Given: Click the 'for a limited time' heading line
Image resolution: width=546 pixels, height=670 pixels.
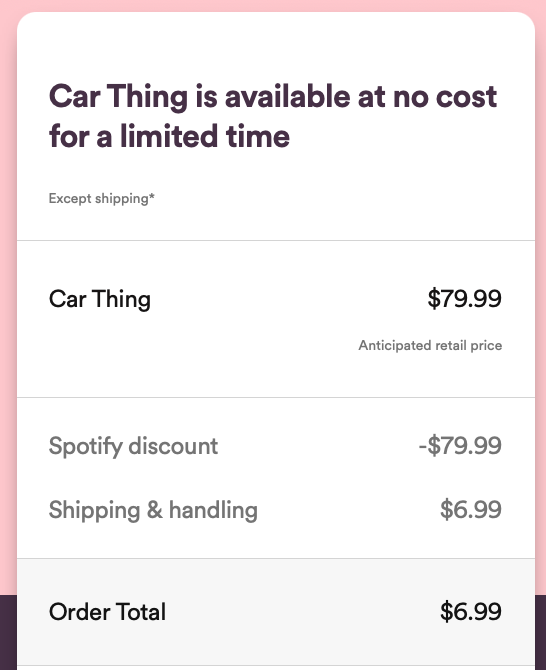Looking at the screenshot, I should tap(169, 136).
